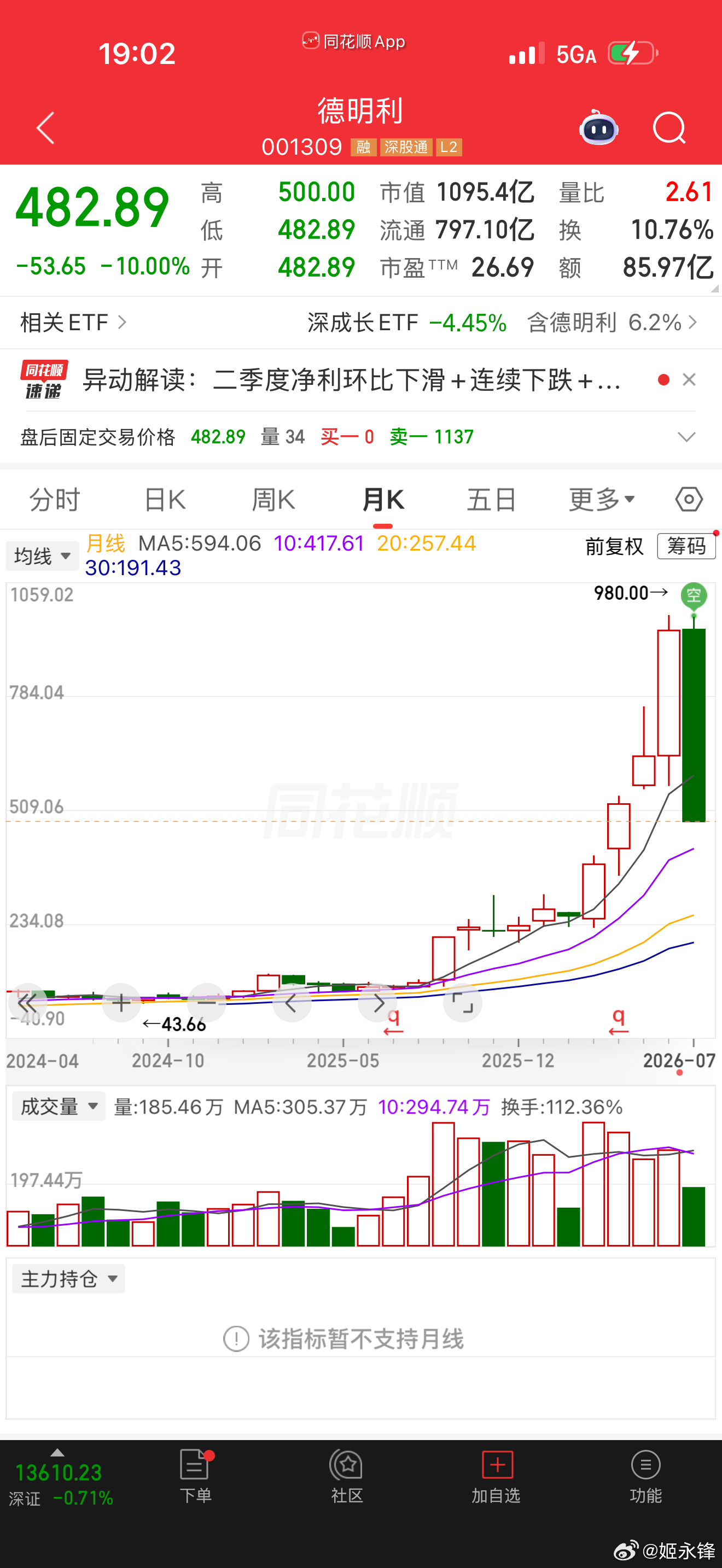
Task: Zoom out the chart with minus control
Action: click(207, 1003)
